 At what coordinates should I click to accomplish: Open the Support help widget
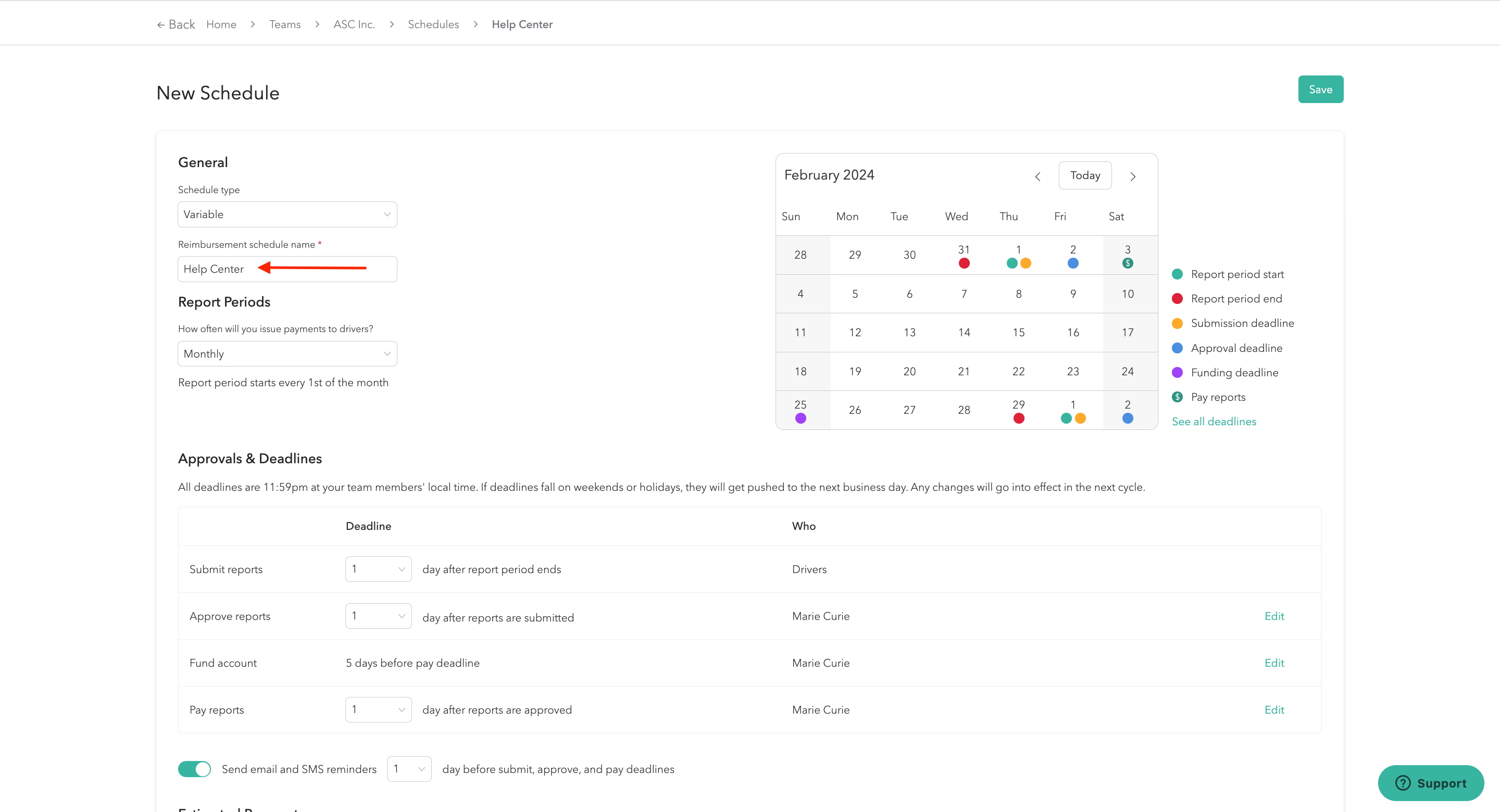click(1430, 783)
